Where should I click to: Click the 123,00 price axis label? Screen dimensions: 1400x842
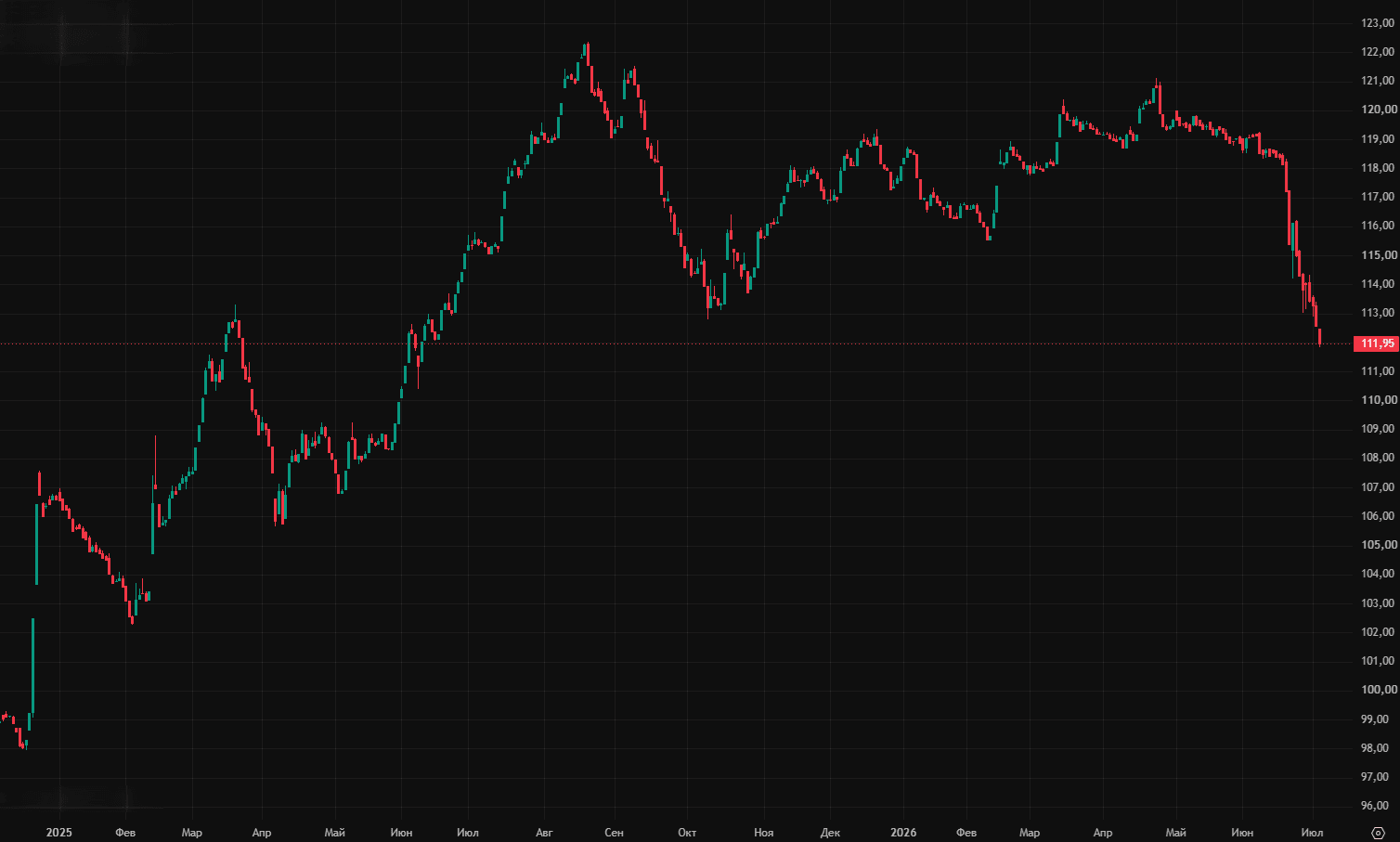tap(1378, 23)
